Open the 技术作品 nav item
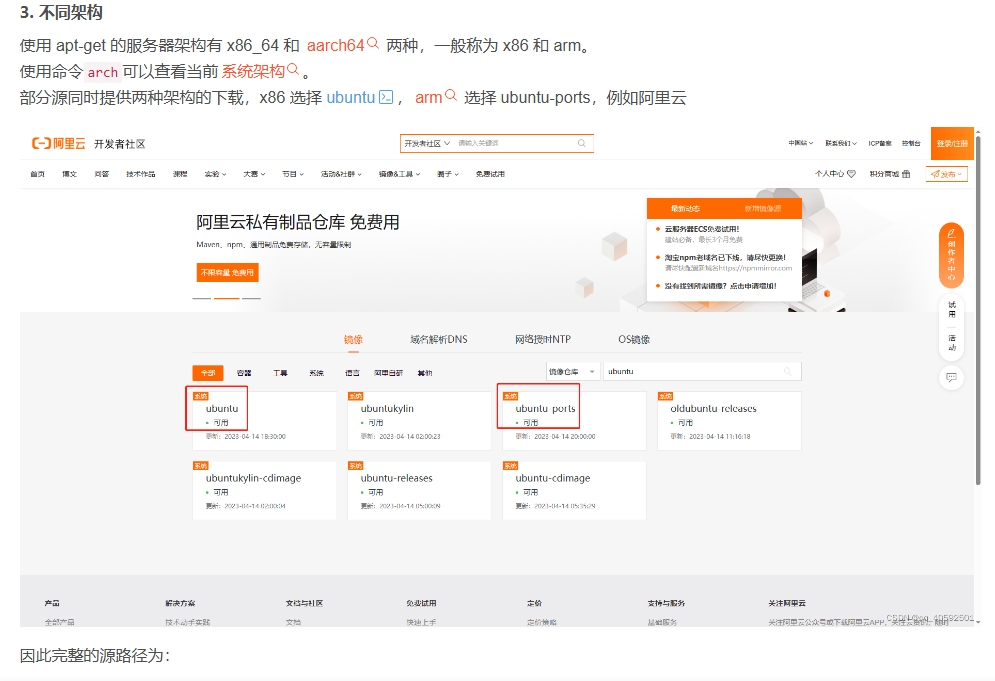 pos(140,174)
